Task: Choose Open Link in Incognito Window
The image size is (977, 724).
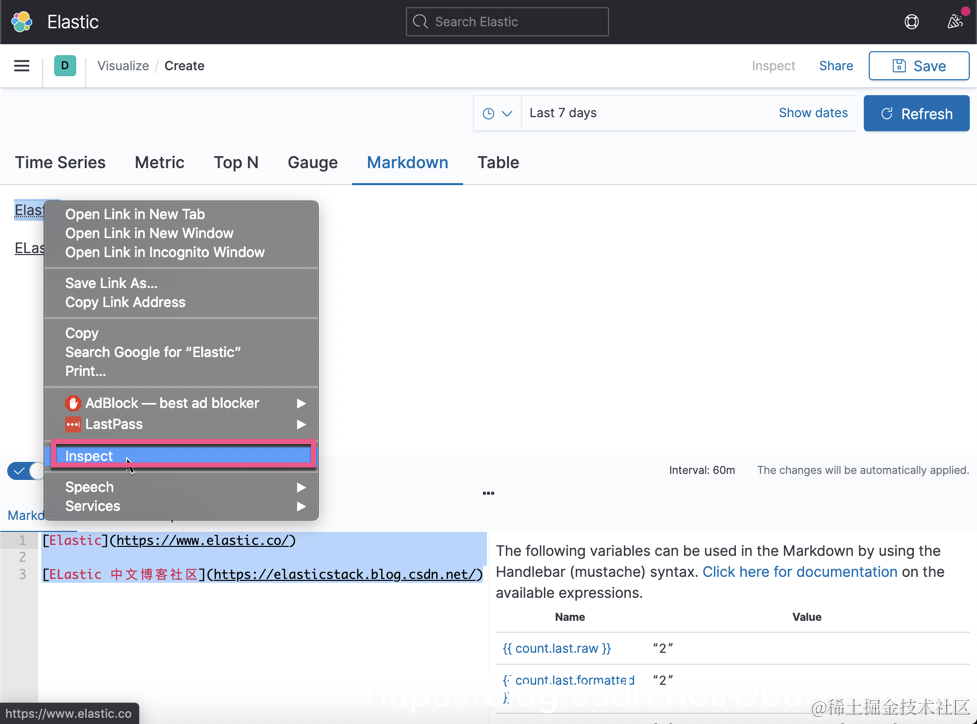Action: [181, 252]
